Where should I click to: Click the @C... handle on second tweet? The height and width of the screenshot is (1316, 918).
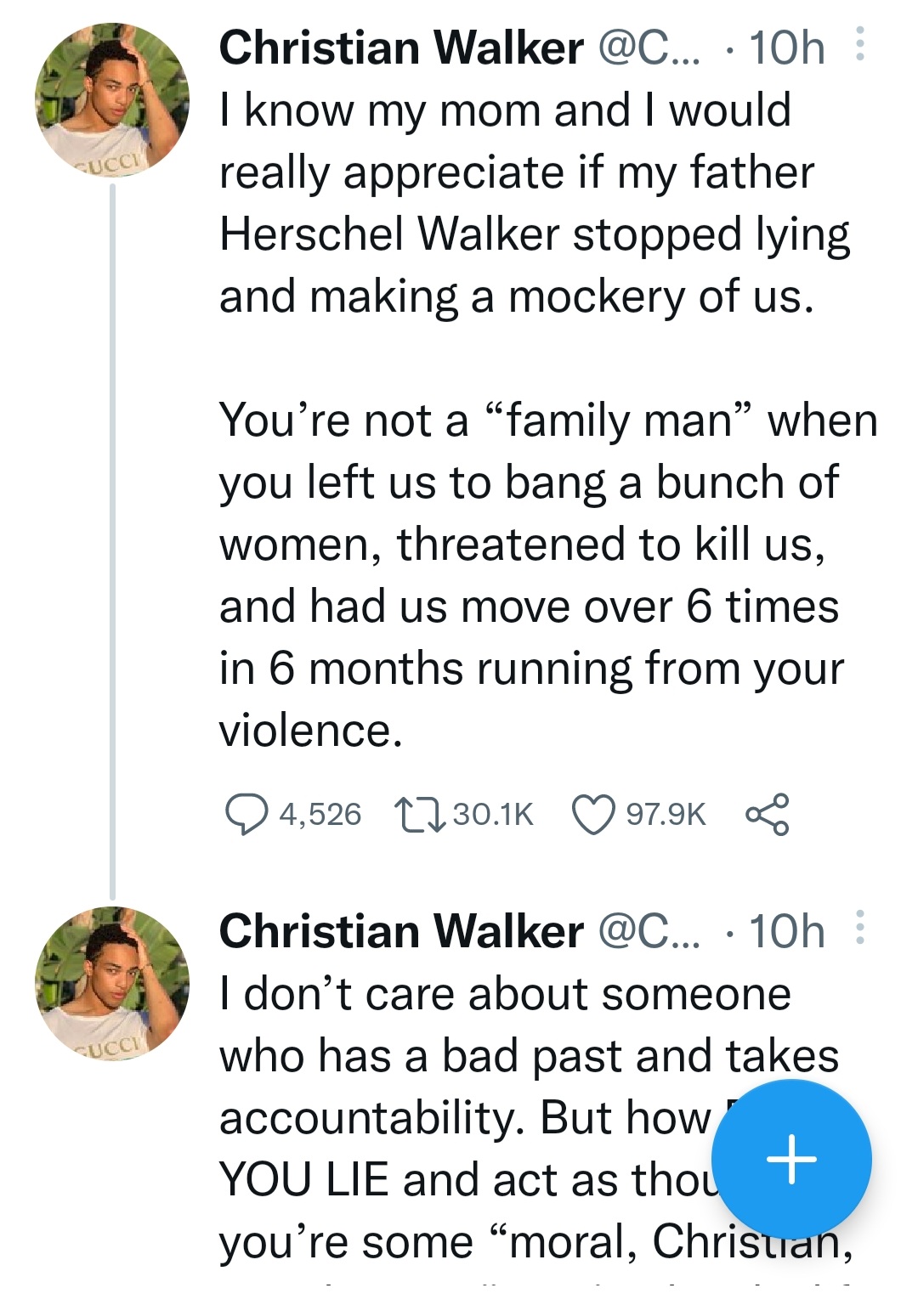tap(650, 931)
